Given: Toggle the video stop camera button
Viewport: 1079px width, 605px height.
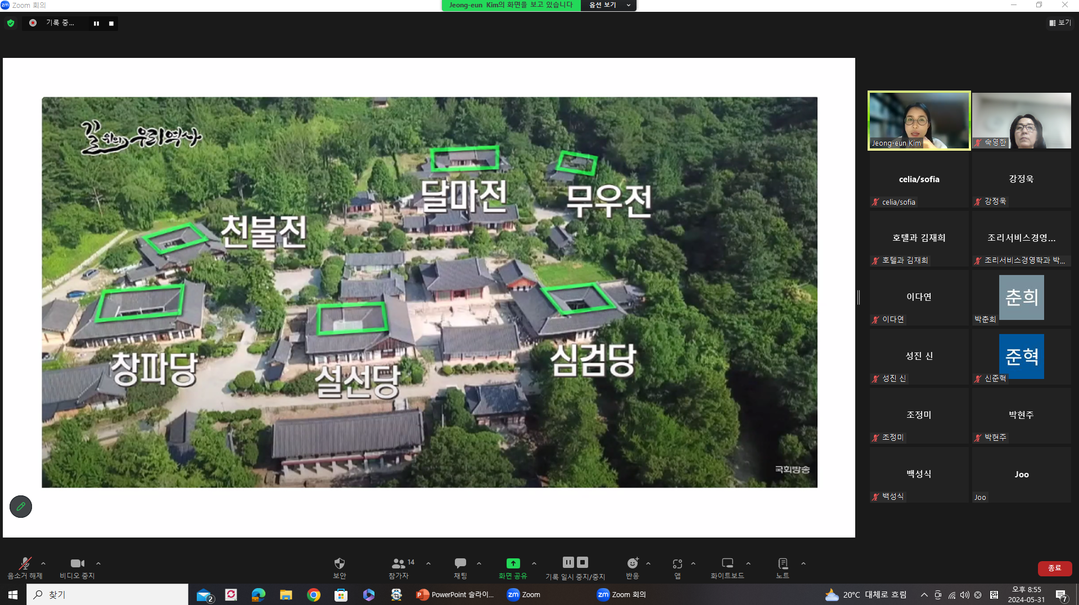Looking at the screenshot, I should (x=77, y=565).
